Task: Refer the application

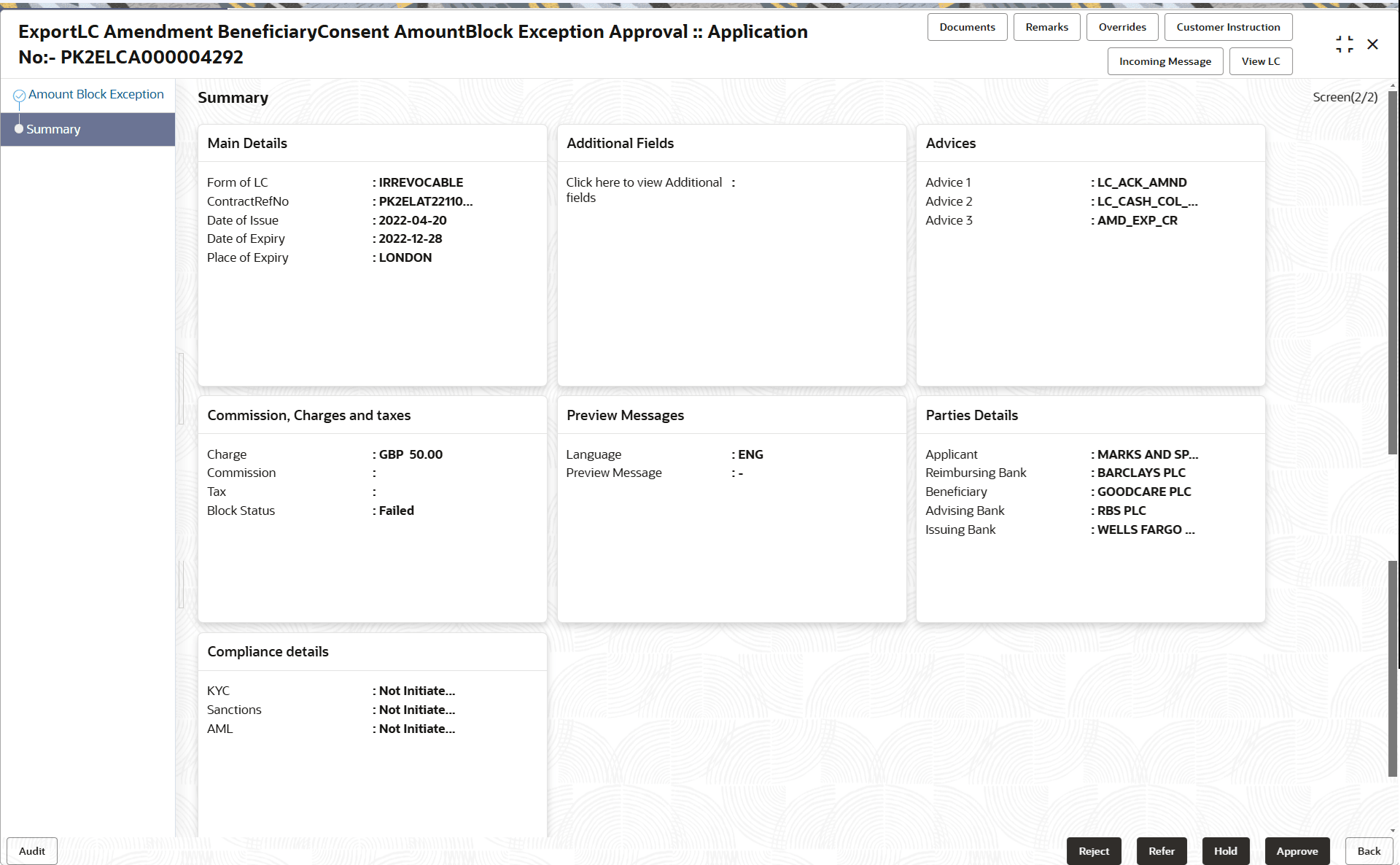Action: point(1162,850)
